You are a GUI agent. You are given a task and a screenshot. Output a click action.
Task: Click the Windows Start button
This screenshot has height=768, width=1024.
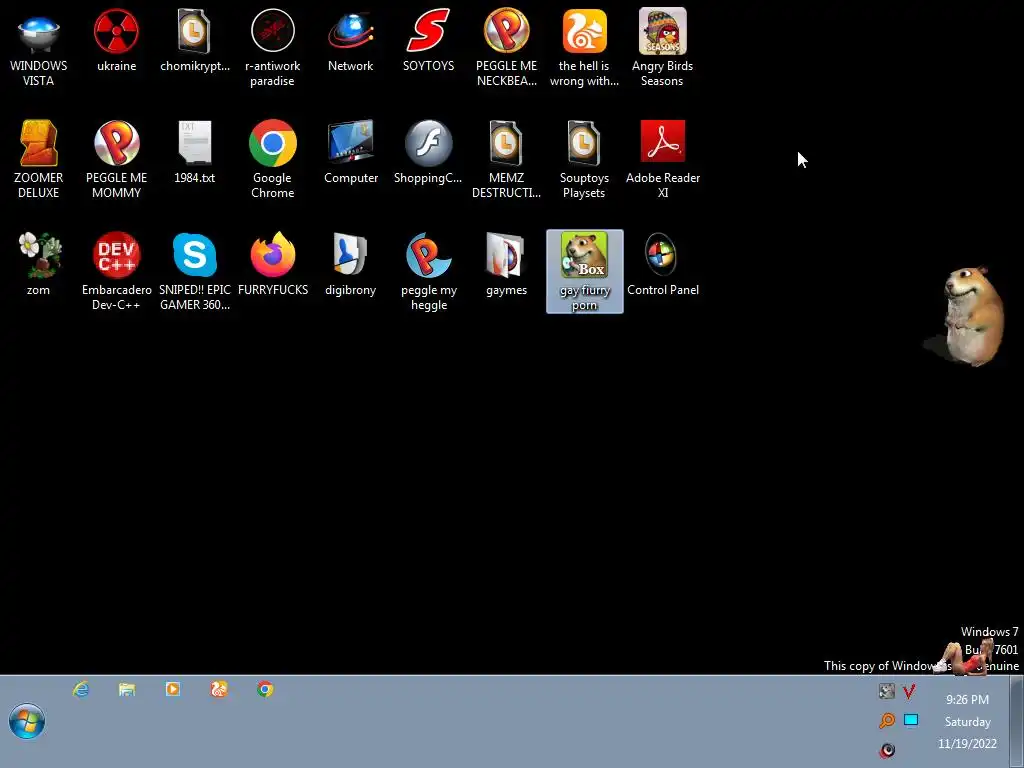point(27,721)
